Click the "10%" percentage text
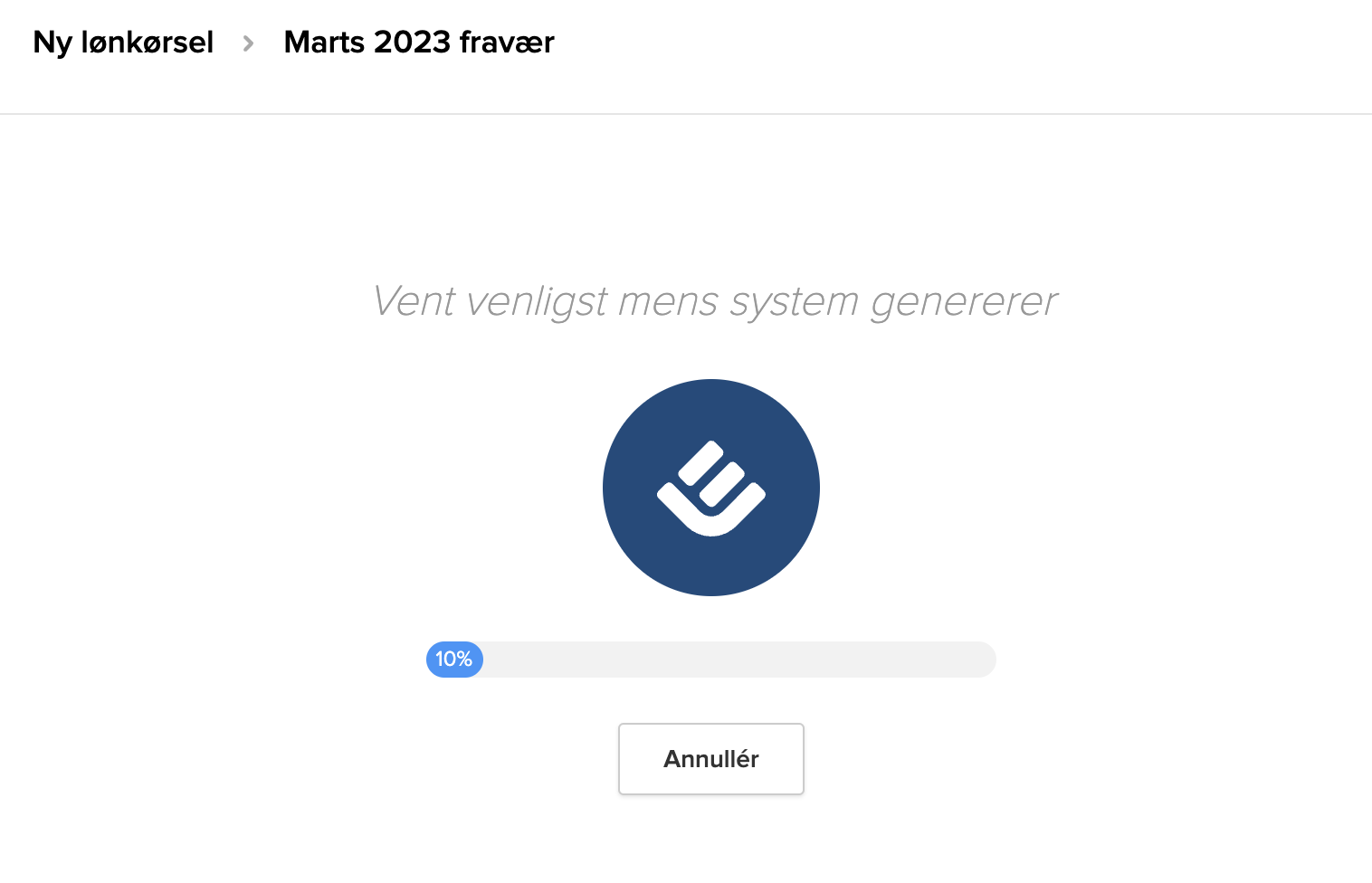Image resolution: width=1372 pixels, height=883 pixels. click(453, 660)
